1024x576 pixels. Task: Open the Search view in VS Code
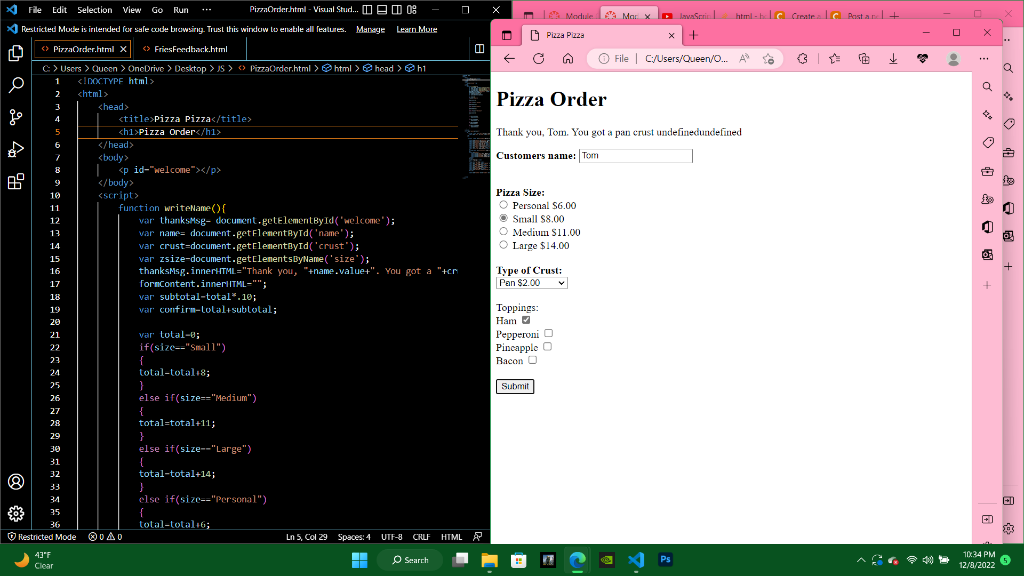click(15, 85)
